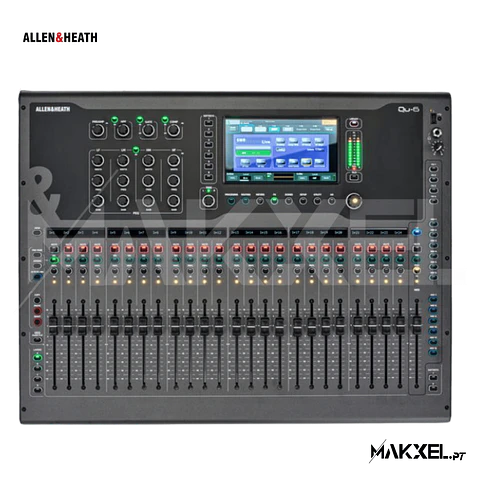The width and height of the screenshot is (480, 480).
Task: Activate the yellow master PAFL key
Action: 416,270
